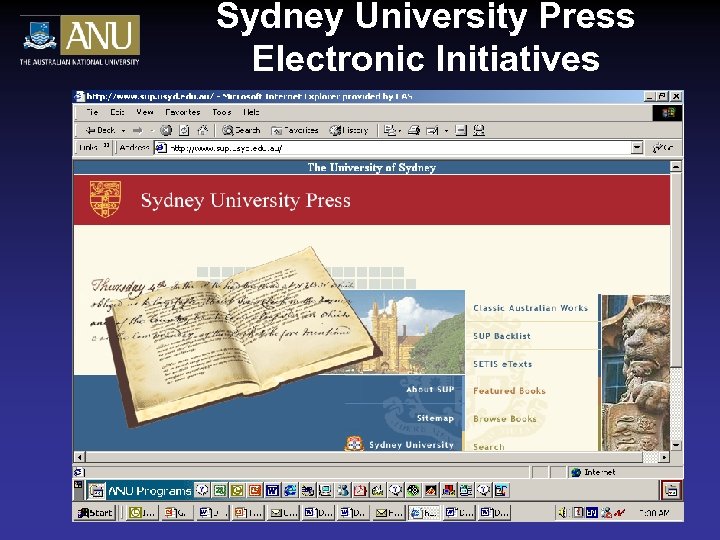Click the page icon in the IE title bar
Screen dimensions: 720x540
point(79,96)
